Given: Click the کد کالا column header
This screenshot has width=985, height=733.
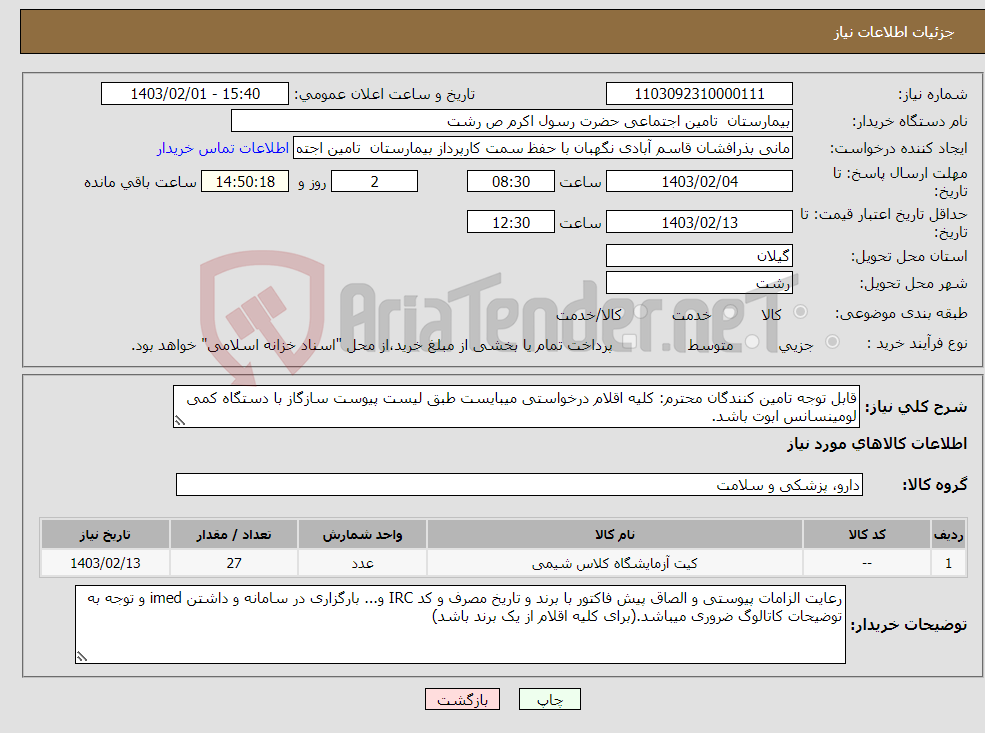Looking at the screenshot, I should pos(867,535).
